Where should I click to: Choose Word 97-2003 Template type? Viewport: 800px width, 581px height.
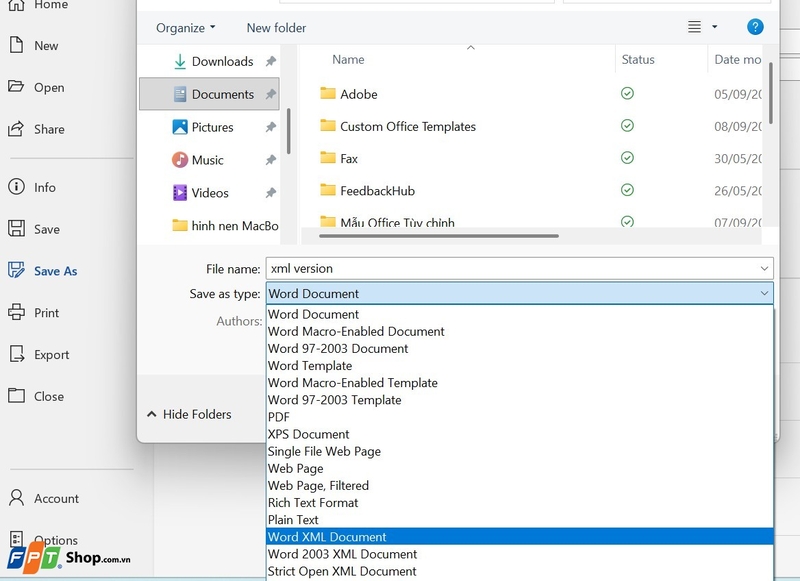[x=520, y=400]
